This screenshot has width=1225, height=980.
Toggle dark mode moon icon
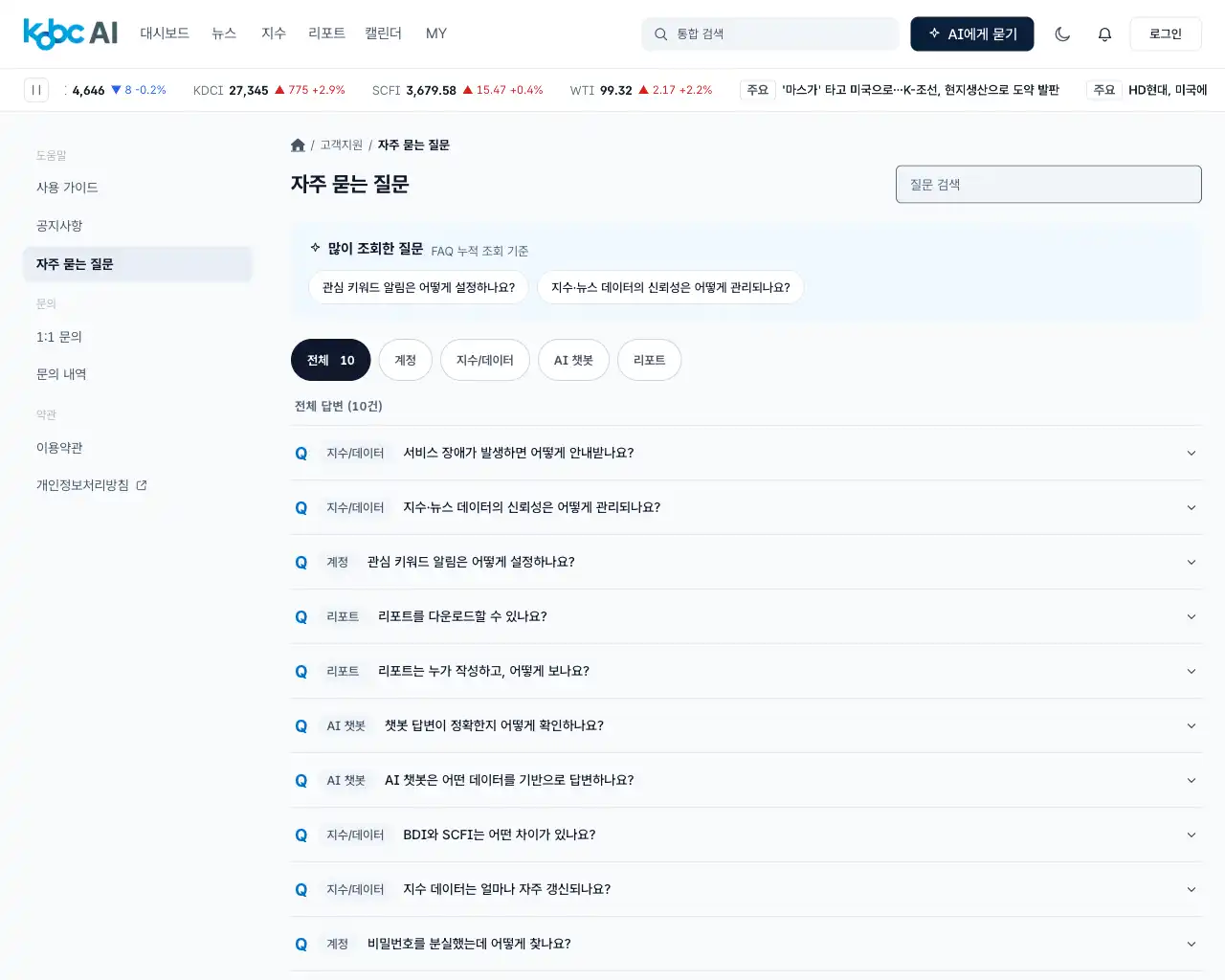pyautogui.click(x=1062, y=33)
